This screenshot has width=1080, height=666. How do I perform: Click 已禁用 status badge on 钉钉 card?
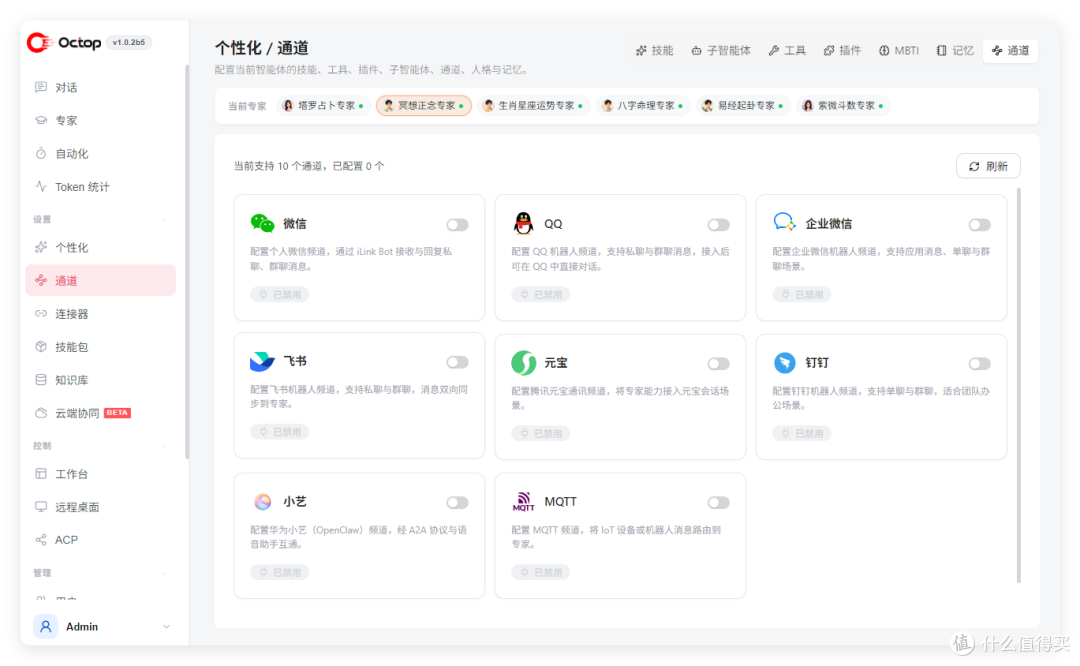click(x=802, y=433)
